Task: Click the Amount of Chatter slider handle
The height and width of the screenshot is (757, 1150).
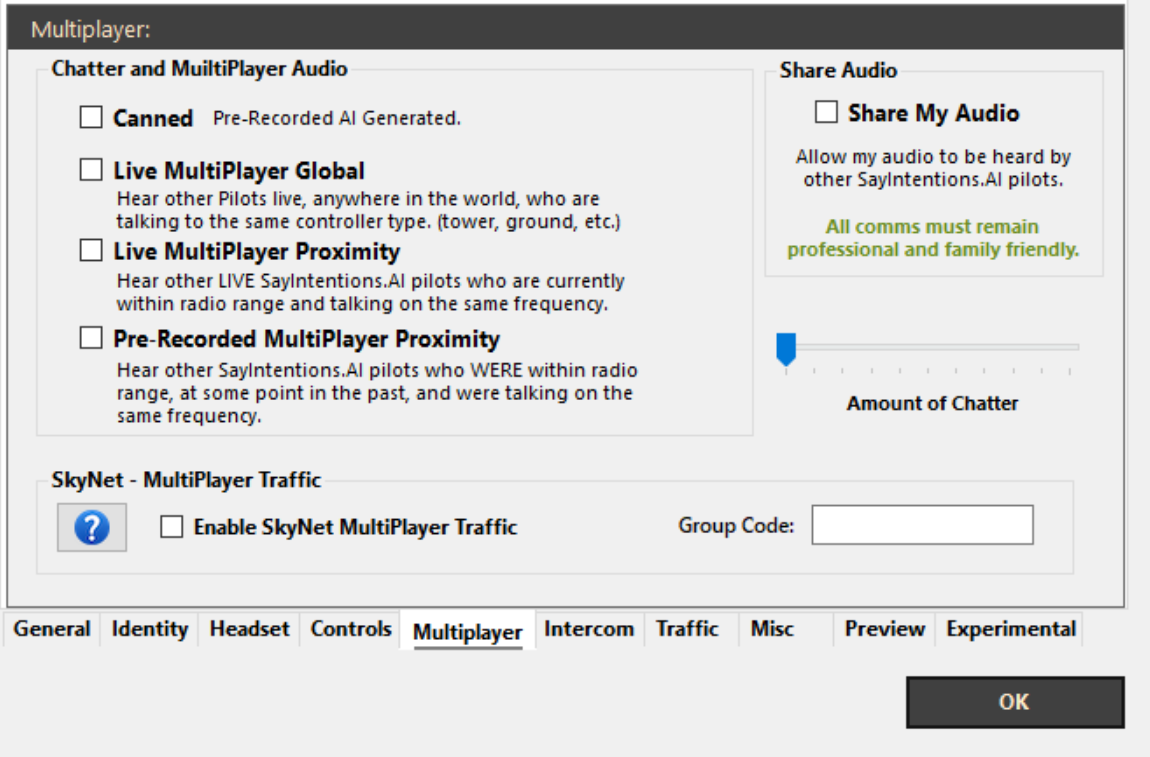Action: click(x=786, y=348)
